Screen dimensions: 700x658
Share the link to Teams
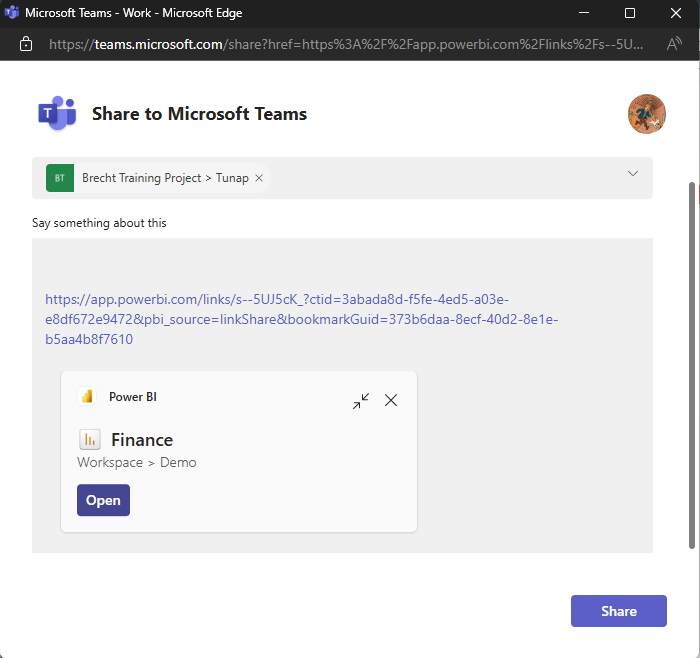tap(619, 611)
